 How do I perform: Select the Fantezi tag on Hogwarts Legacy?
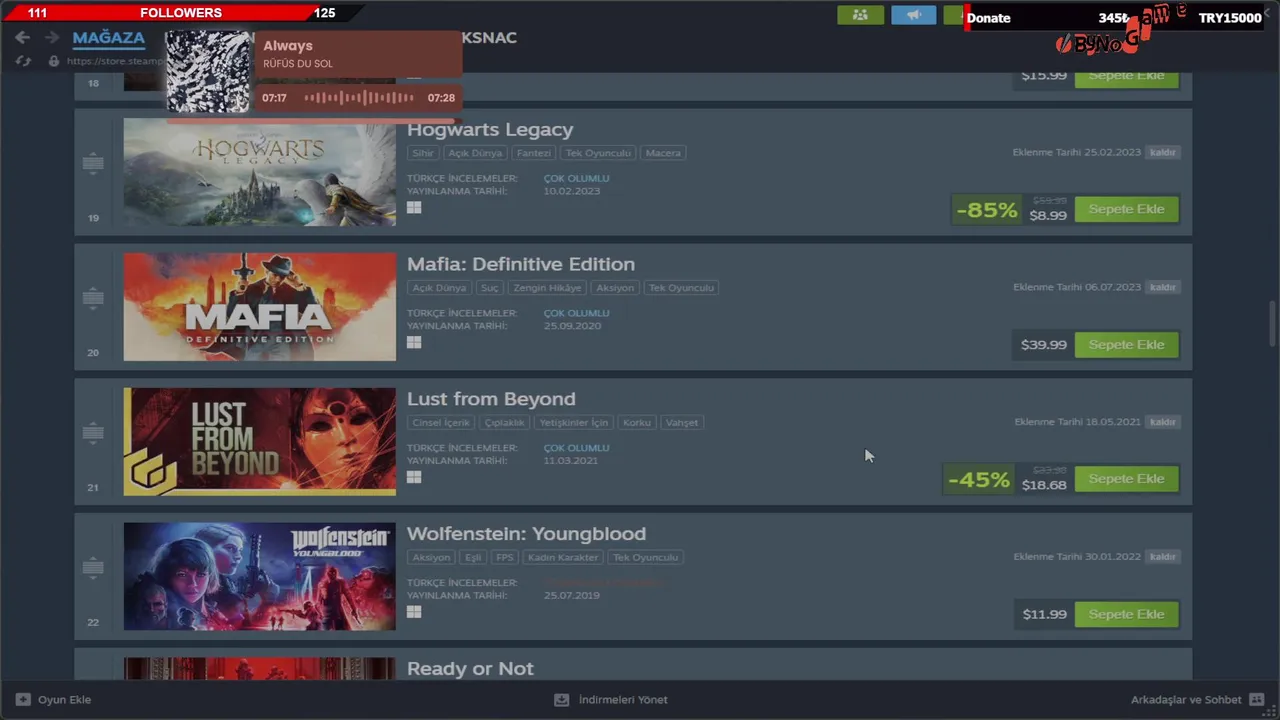pyautogui.click(x=533, y=153)
